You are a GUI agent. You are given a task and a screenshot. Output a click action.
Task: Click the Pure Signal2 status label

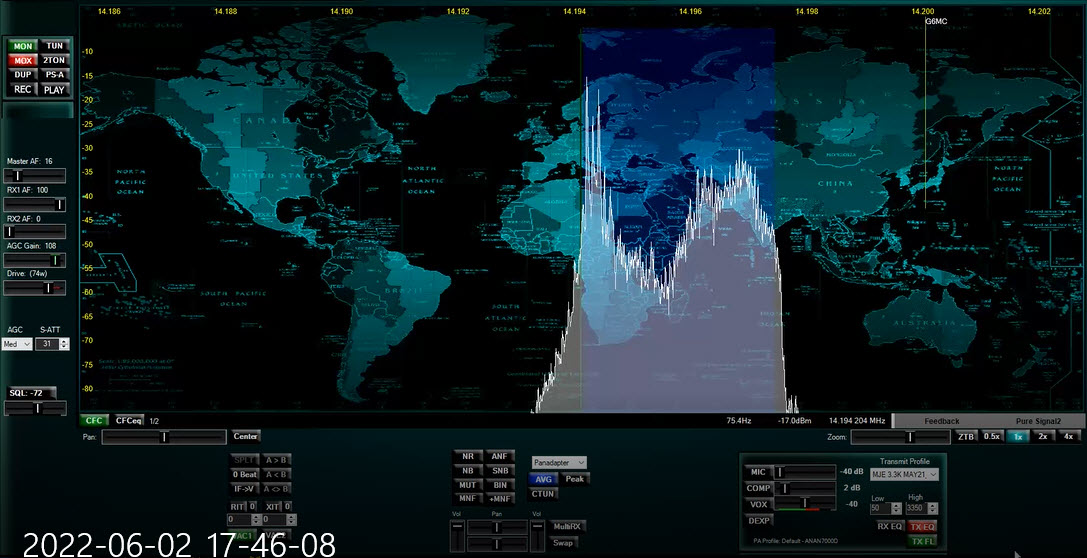click(1037, 421)
